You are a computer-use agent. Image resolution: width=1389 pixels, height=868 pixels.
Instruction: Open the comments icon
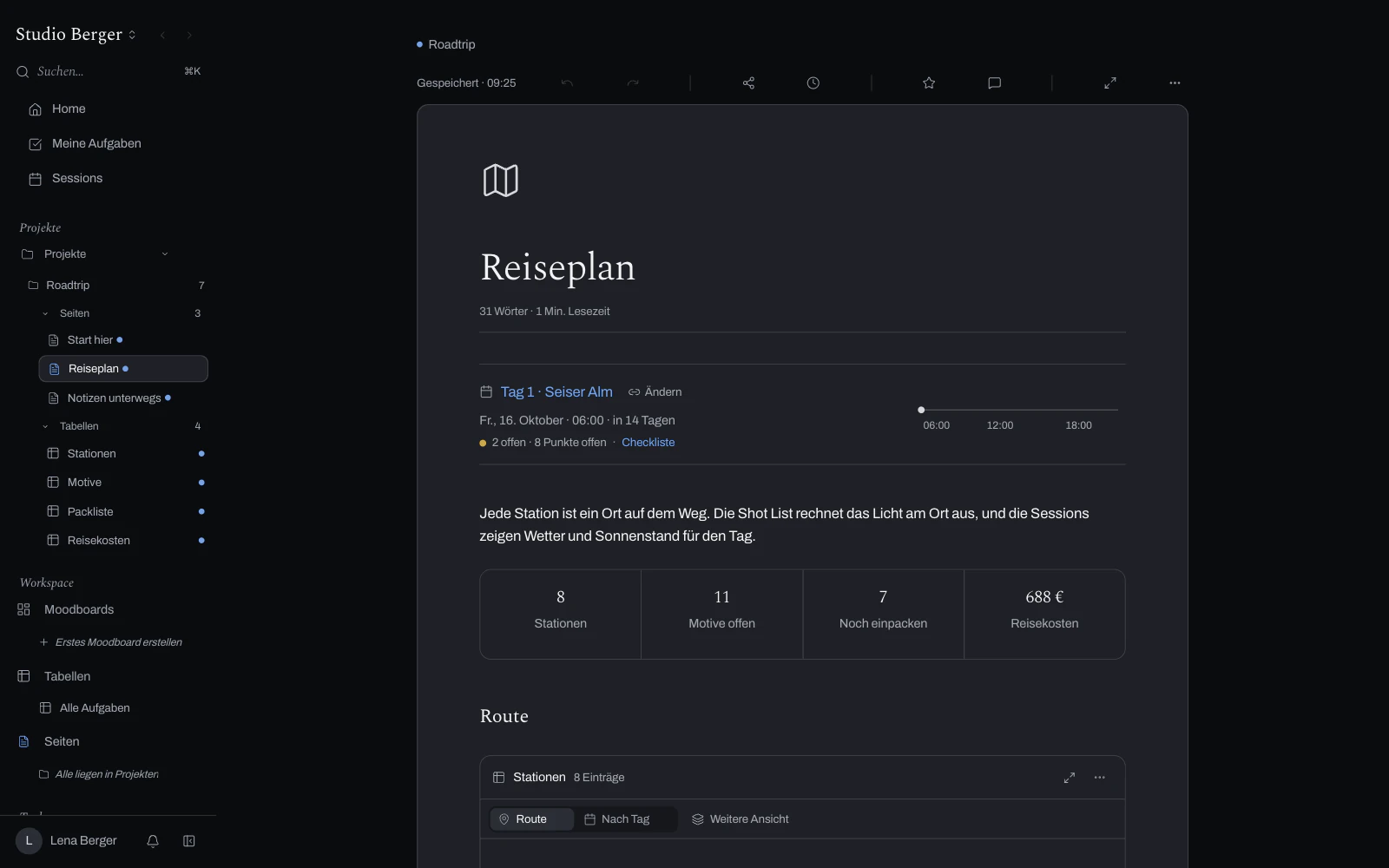(x=995, y=83)
